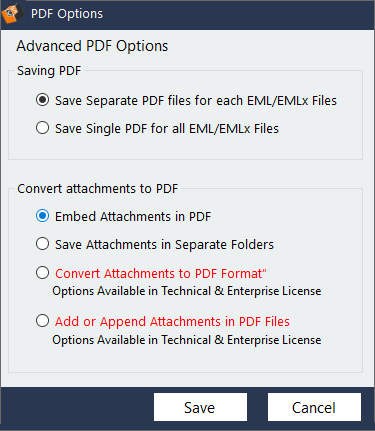
Task: Click red Convert Attachments to PDF Format label text
Action: (161, 273)
